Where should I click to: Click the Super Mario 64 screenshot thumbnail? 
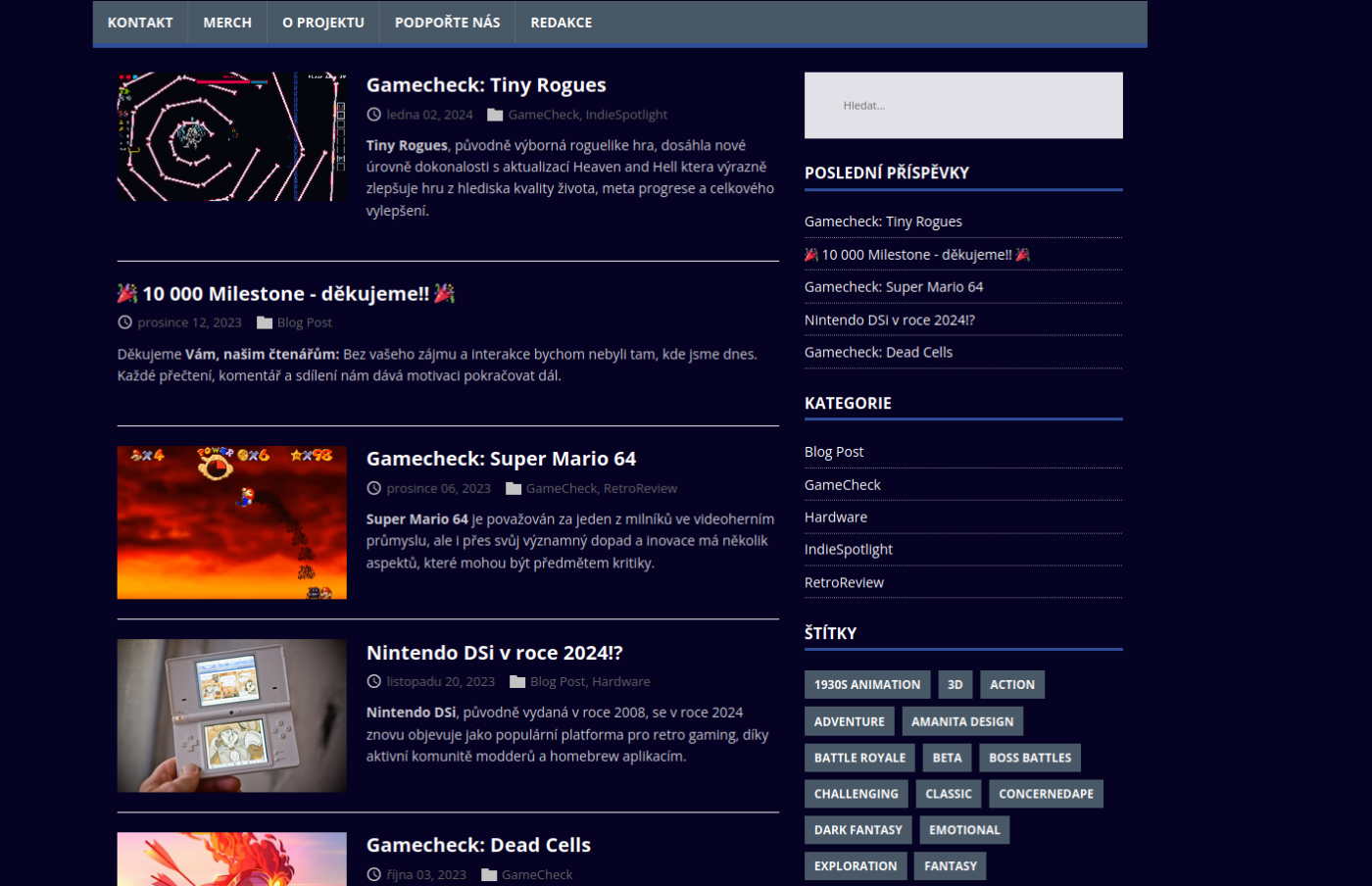pos(231,522)
